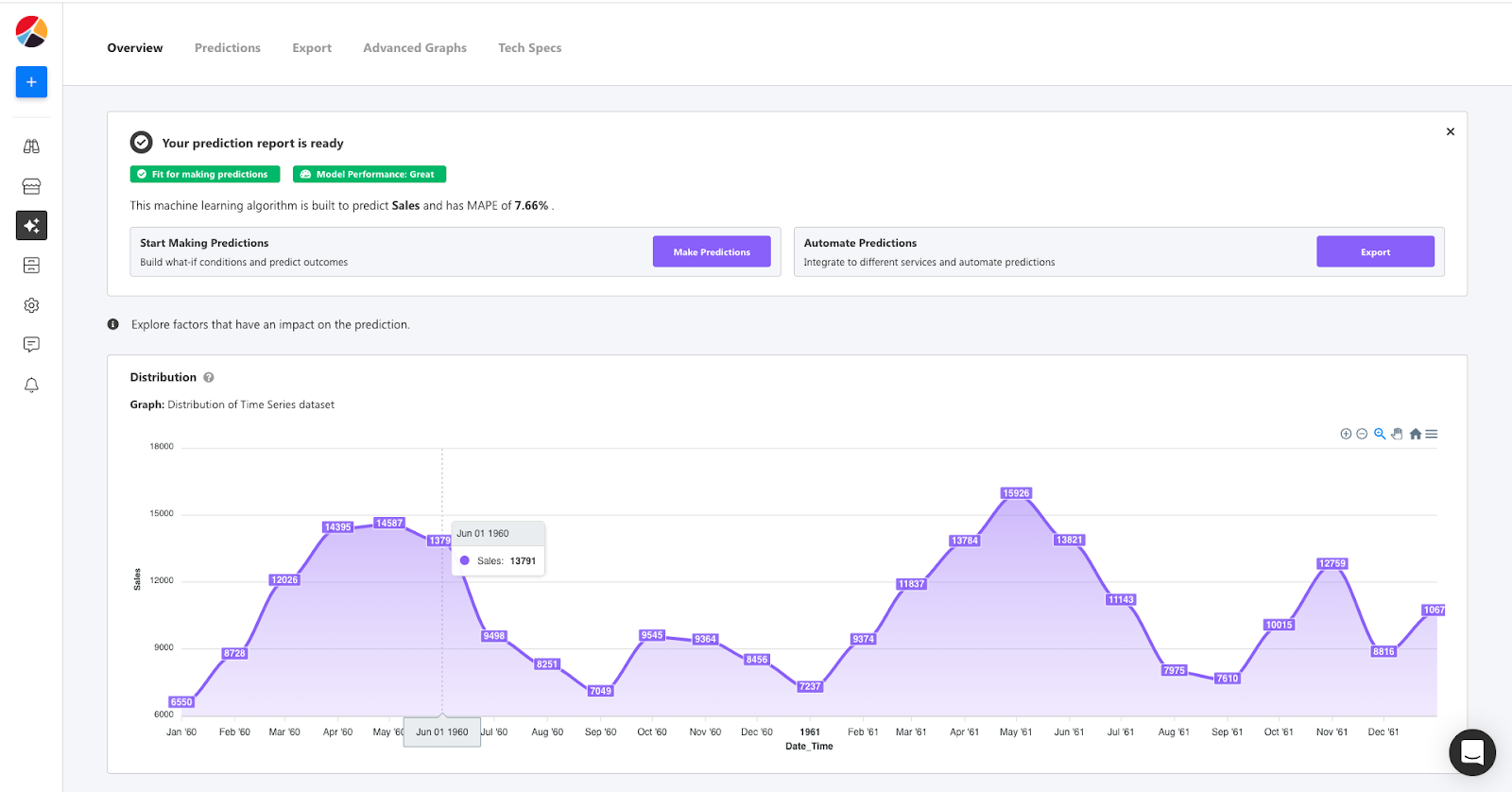Click the 7975 data point label
The image size is (1512, 792).
pyautogui.click(x=1174, y=670)
